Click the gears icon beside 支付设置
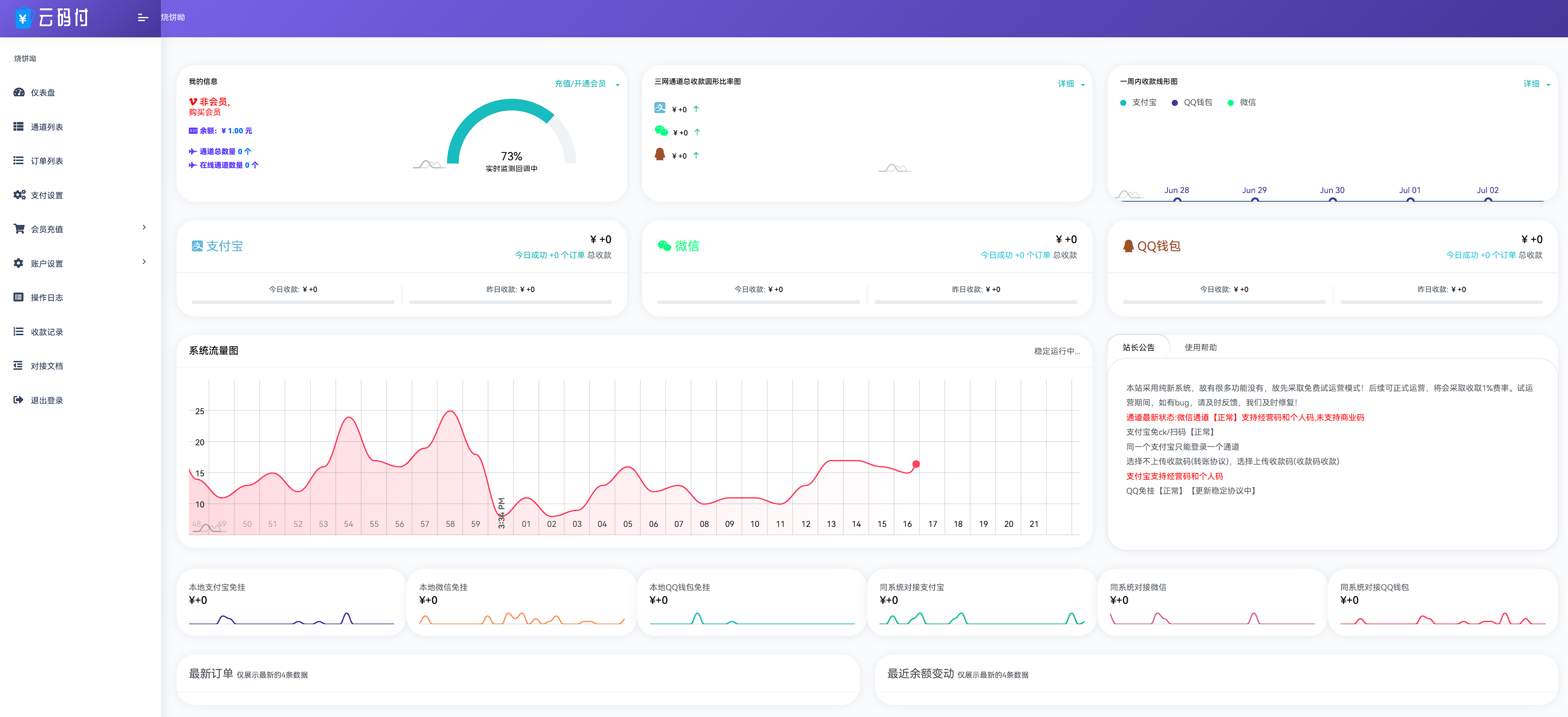Viewport: 1568px width, 717px height. [19, 195]
